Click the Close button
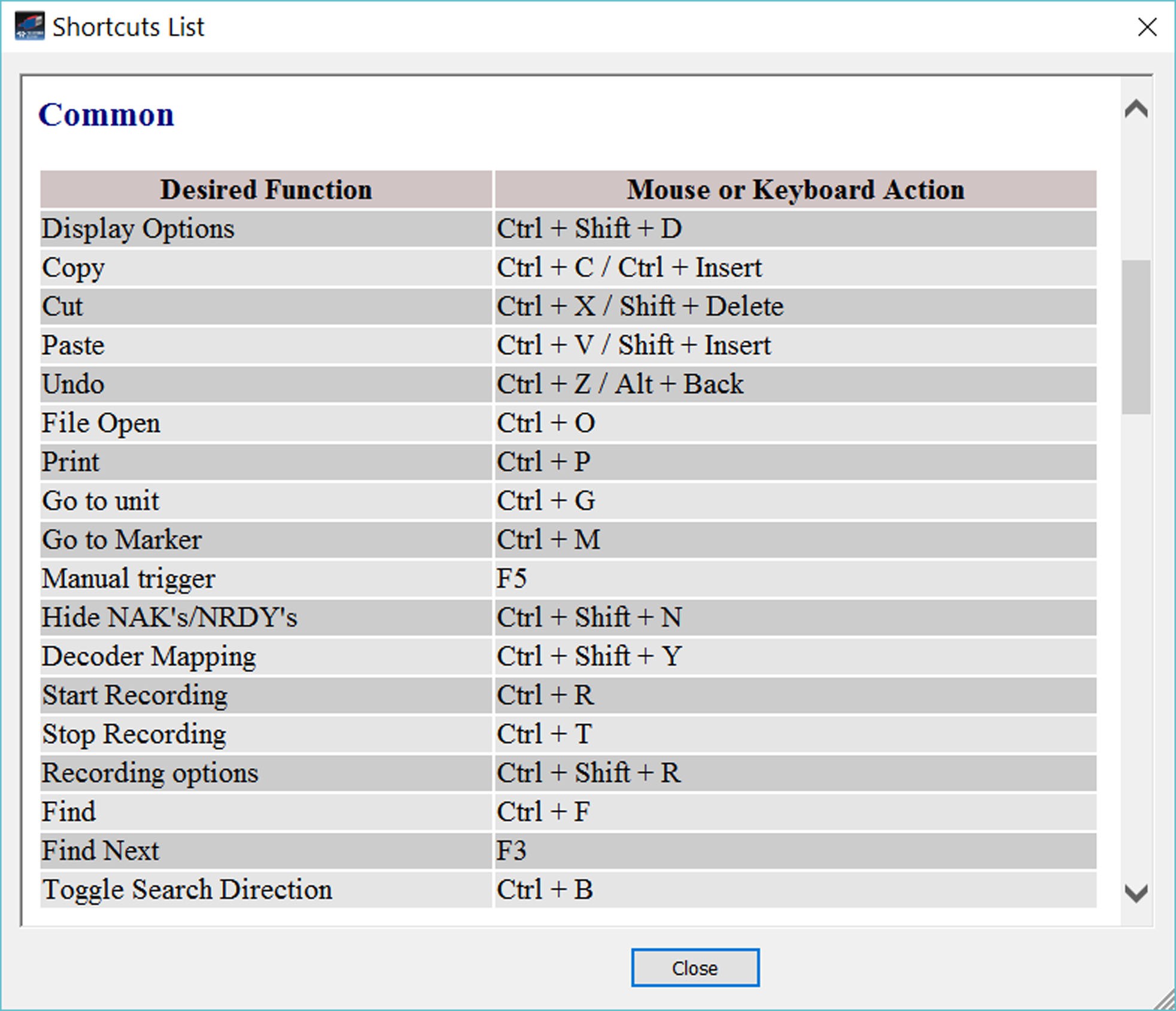The width and height of the screenshot is (1176, 1011). (x=695, y=967)
